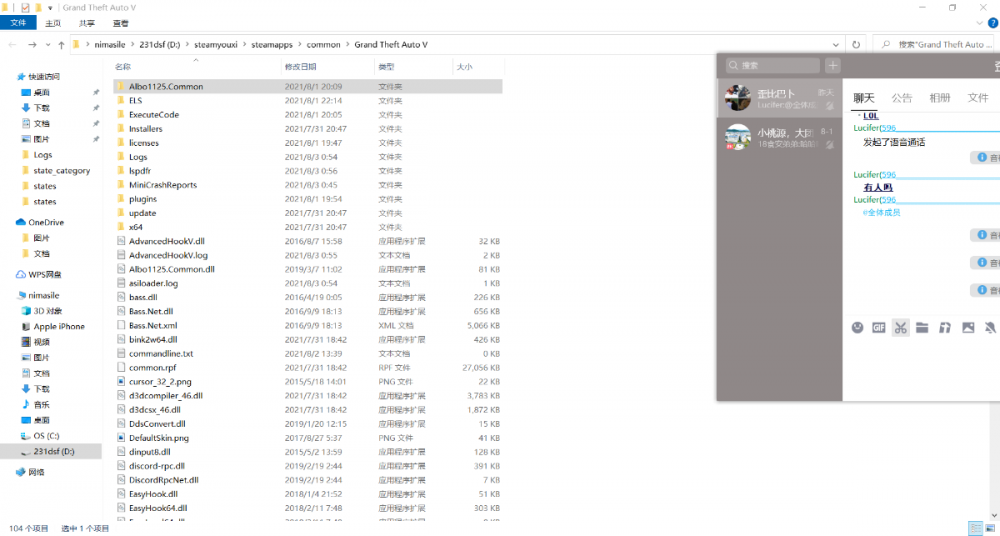1000x536 pixels.
Task: Click common in the address breadcrumb
Action: [x=323, y=45]
